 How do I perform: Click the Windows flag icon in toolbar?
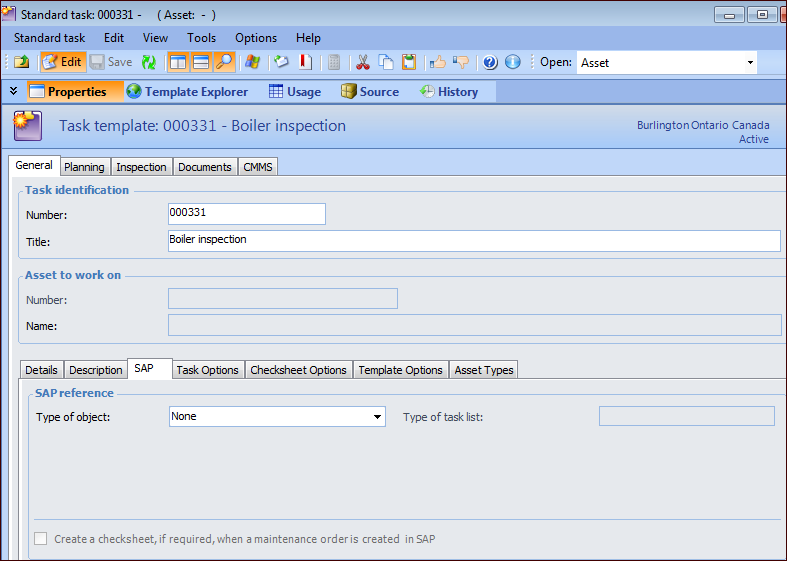click(x=252, y=62)
